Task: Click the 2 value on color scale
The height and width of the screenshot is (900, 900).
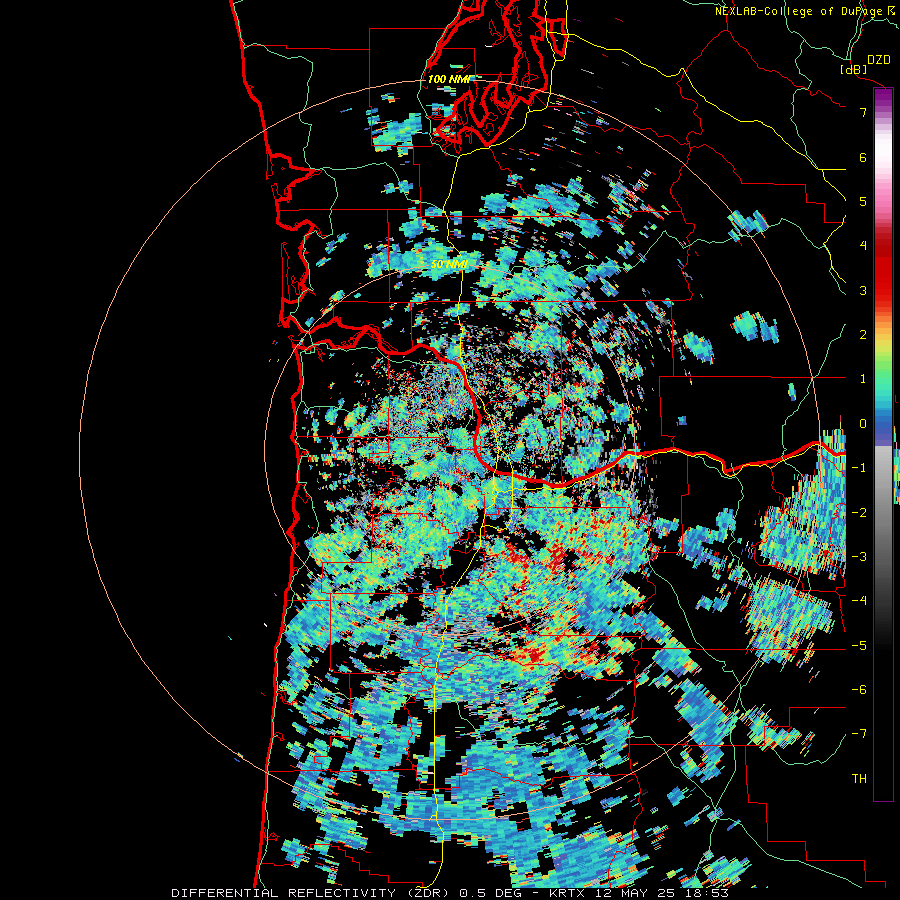Action: click(863, 335)
